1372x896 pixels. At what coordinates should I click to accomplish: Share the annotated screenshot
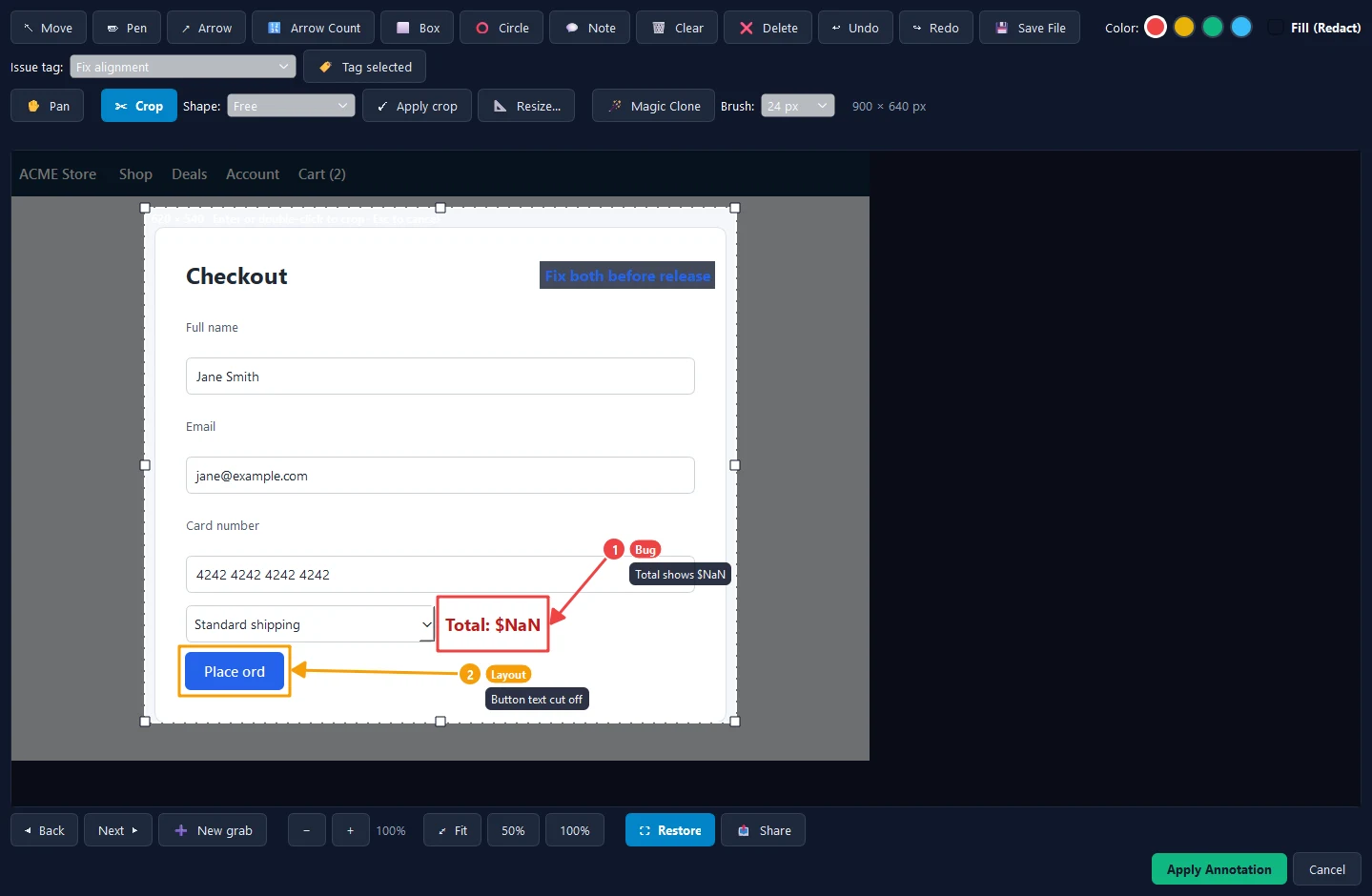[763, 830]
